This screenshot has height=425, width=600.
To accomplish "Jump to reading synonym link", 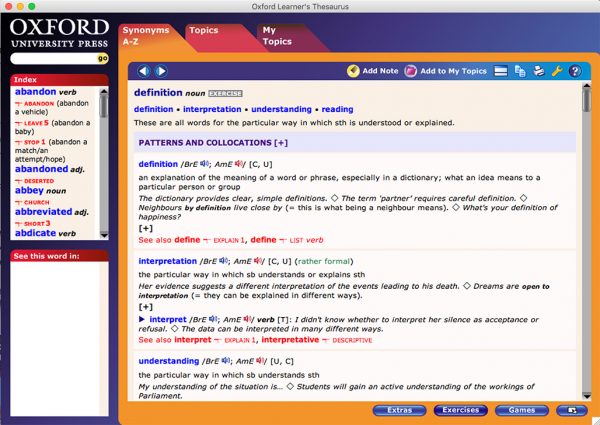I will (337, 109).
